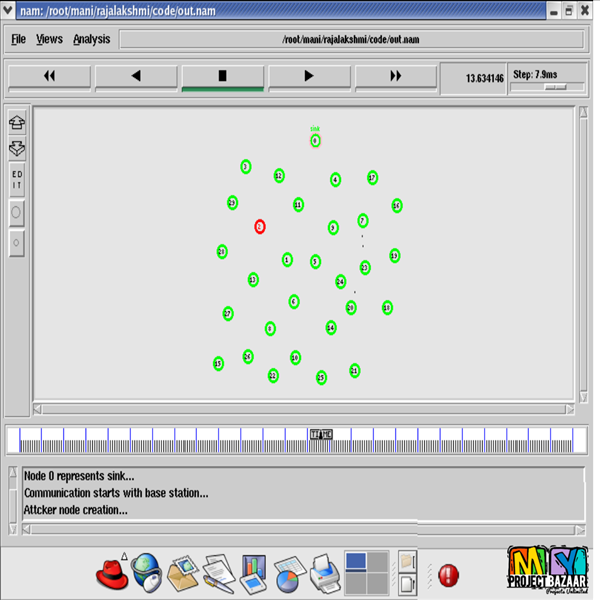
Task: Select node 10 in the topology
Action: tap(295, 358)
